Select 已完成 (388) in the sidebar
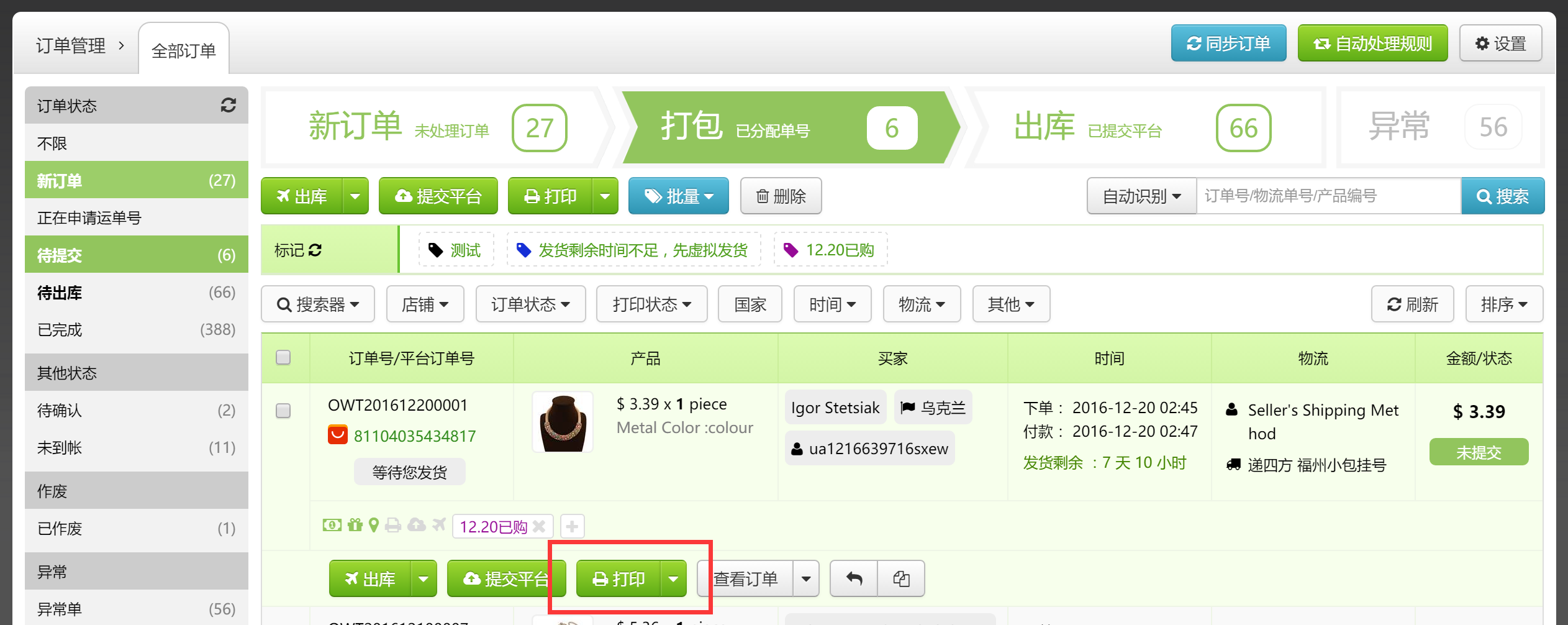 [137, 329]
